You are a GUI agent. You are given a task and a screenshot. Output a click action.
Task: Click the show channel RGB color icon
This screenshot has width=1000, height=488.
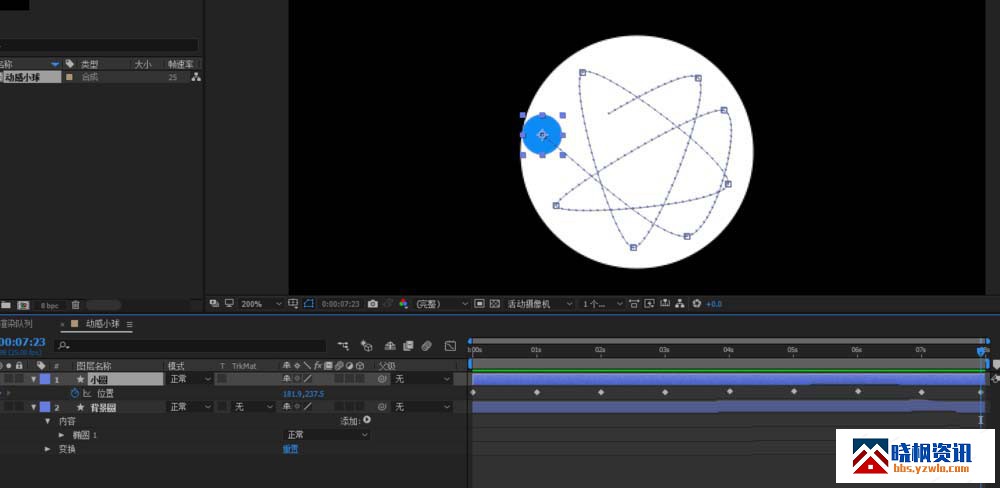tap(403, 304)
